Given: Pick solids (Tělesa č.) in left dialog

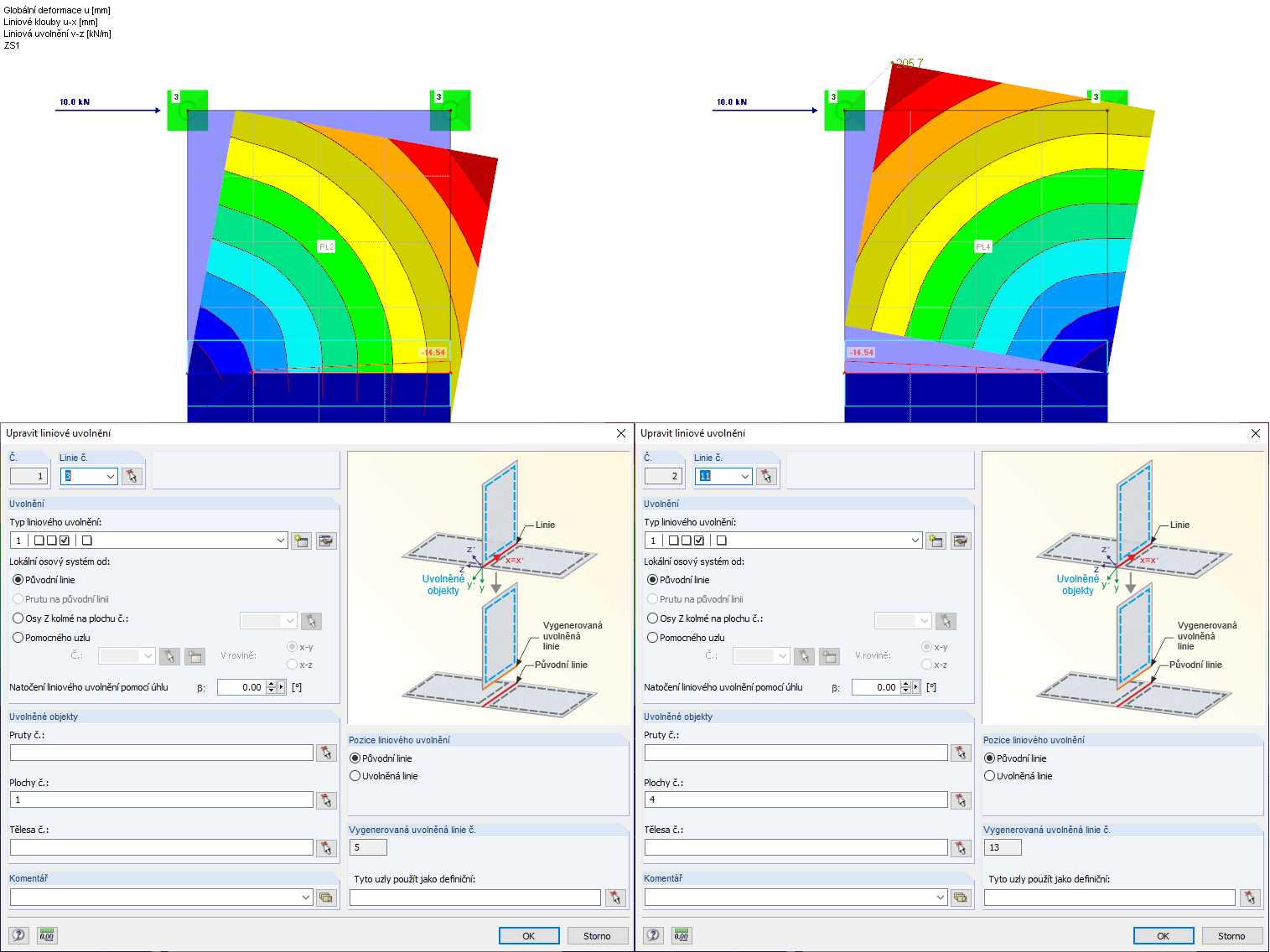Looking at the screenshot, I should (326, 847).
